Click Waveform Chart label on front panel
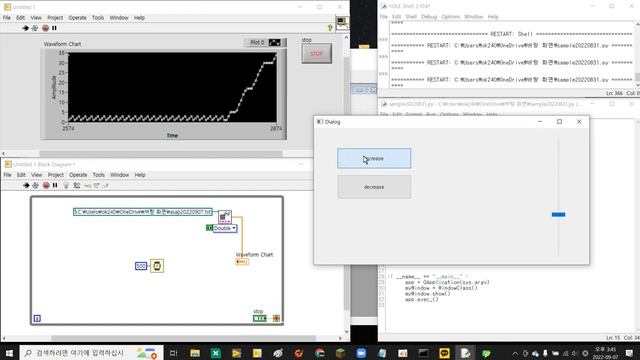 point(62,44)
